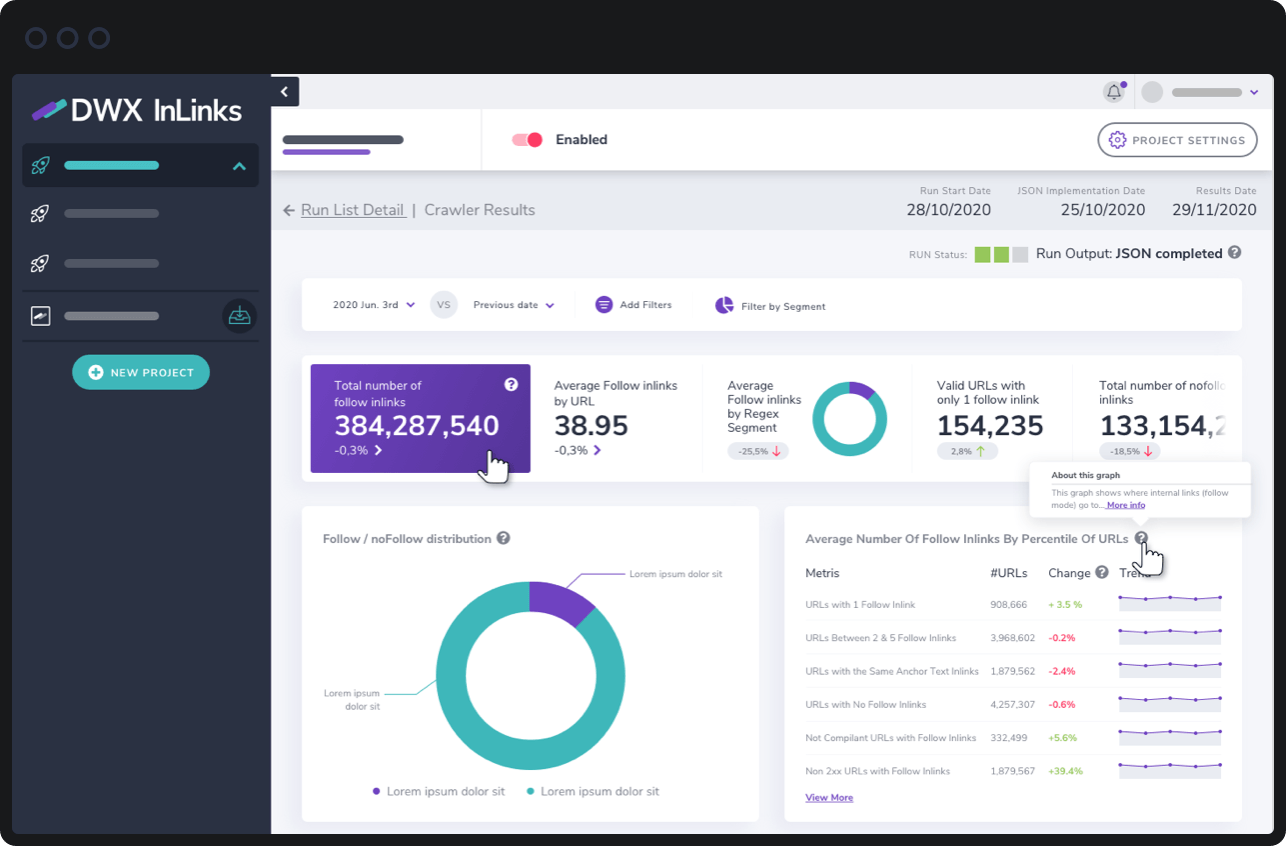Click the New Project button

141,372
